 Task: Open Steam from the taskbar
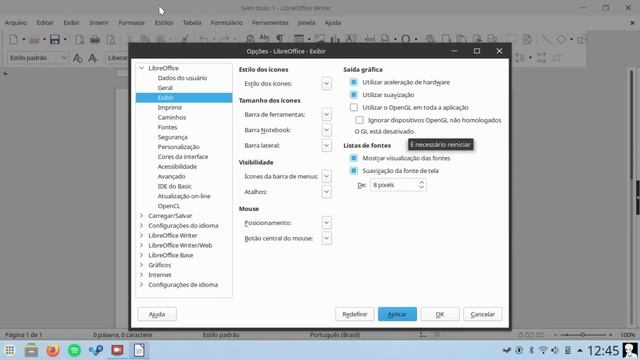click(x=96, y=351)
